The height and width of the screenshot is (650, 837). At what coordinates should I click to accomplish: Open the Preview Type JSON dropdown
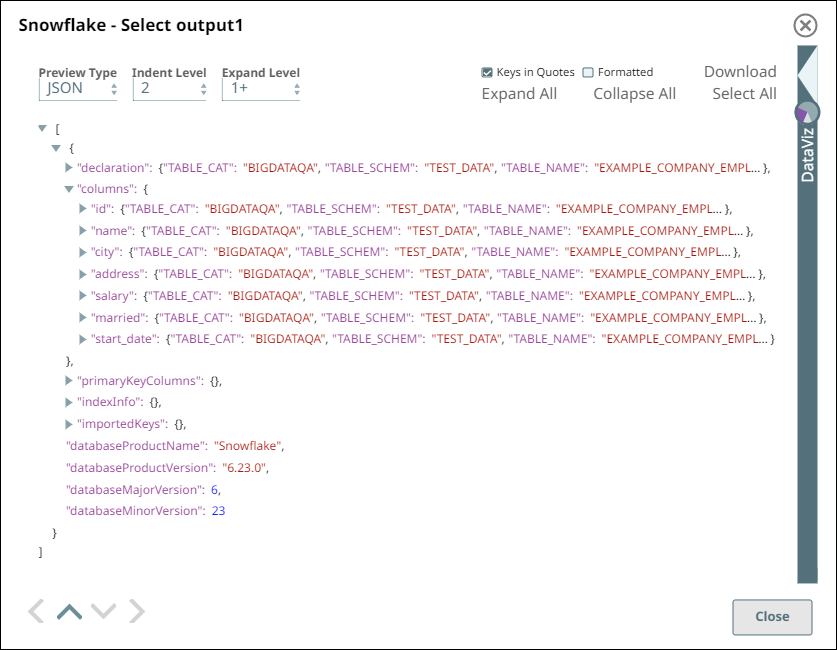tap(79, 89)
